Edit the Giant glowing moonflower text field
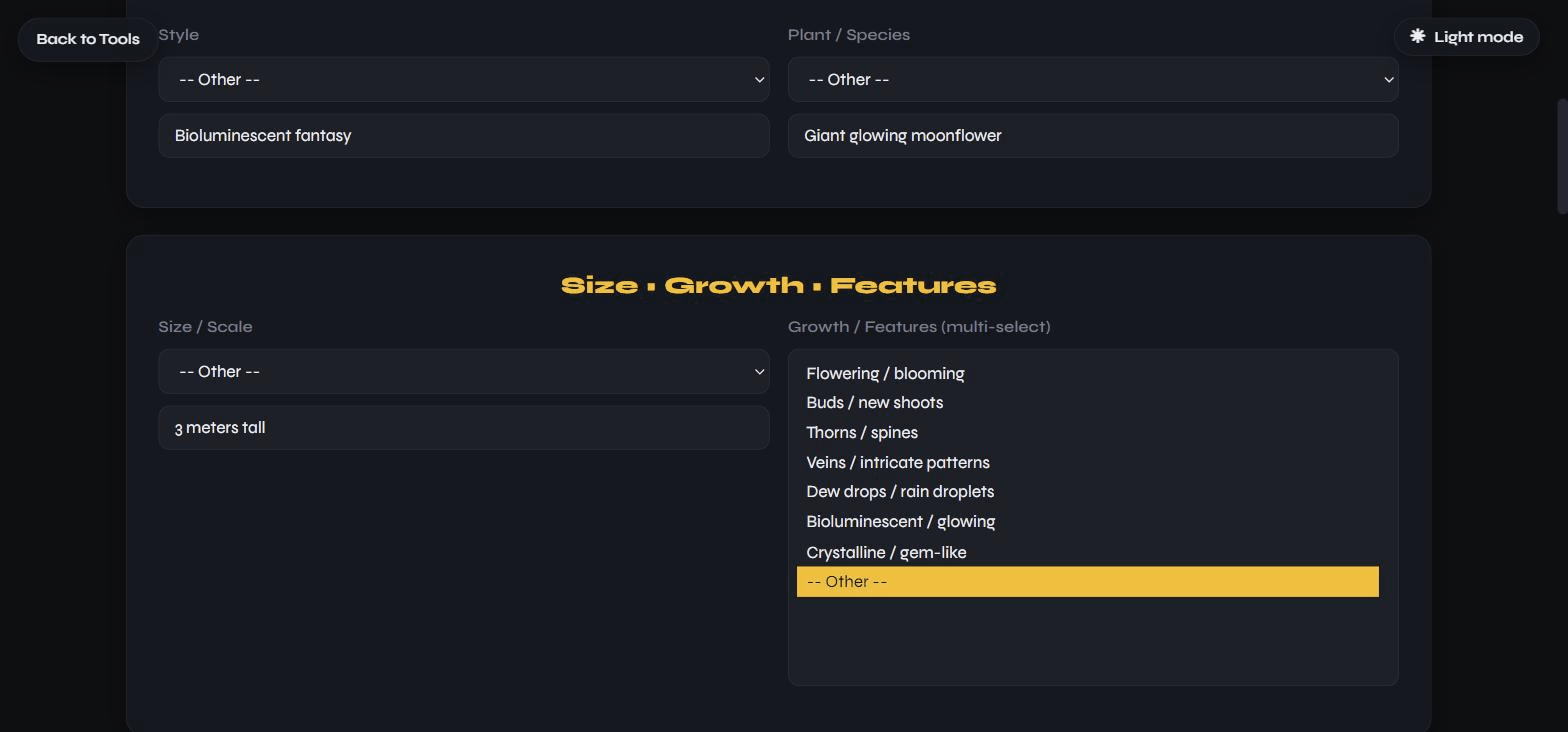1568x732 pixels. point(1093,135)
